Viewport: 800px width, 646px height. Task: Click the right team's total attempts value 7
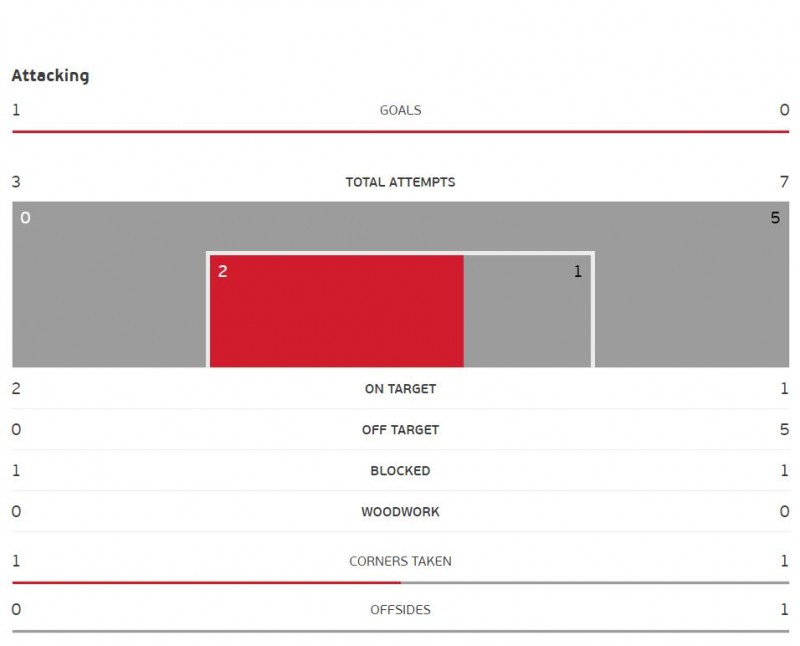(784, 182)
